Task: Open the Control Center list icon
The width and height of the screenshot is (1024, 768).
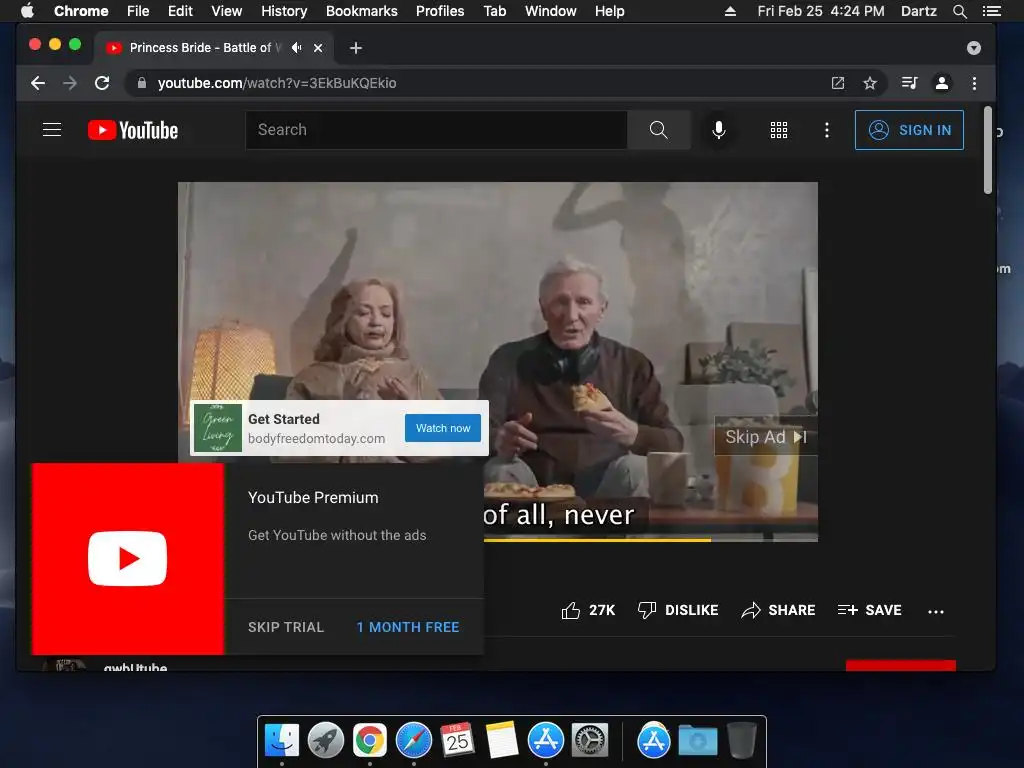Action: 992,11
